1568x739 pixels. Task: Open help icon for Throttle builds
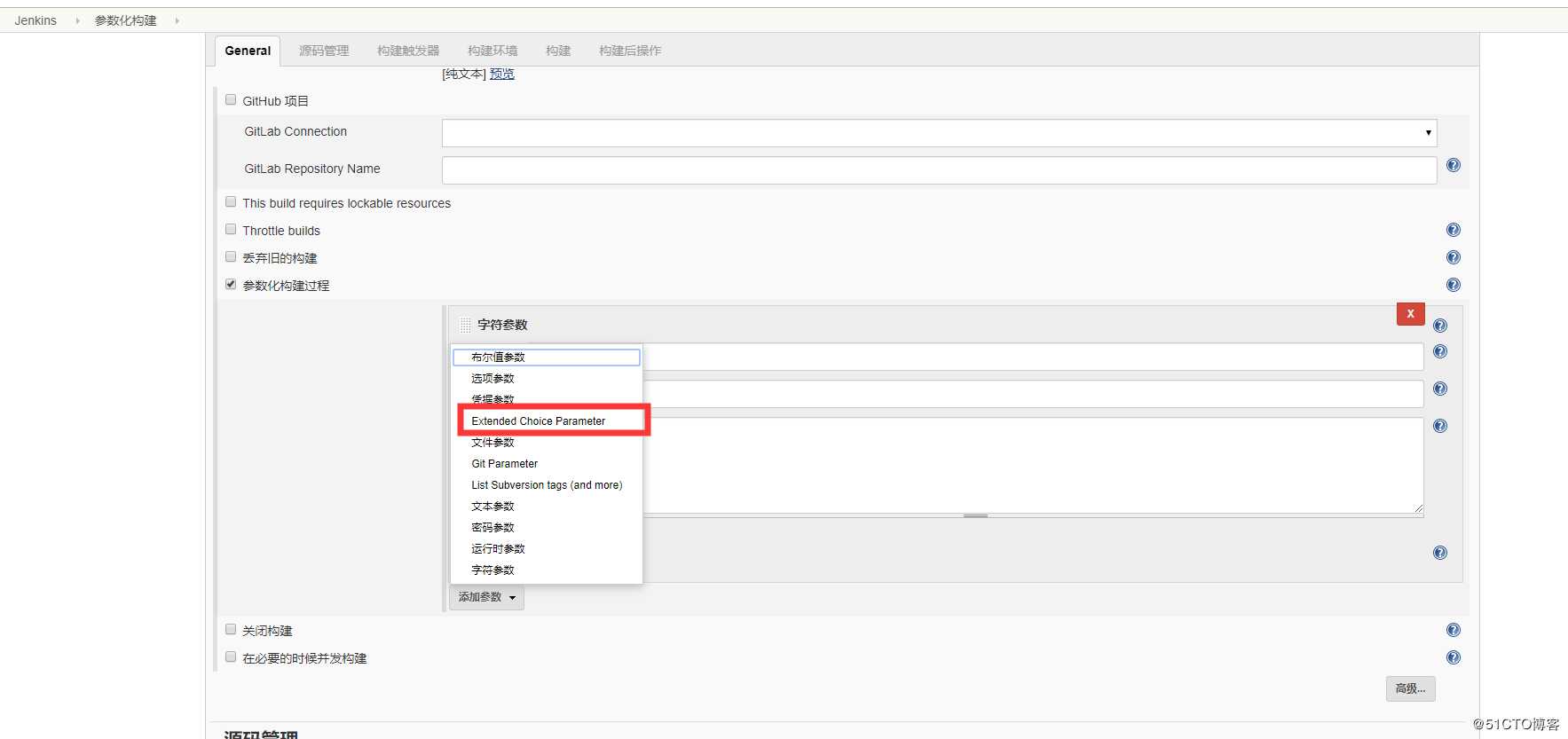pyautogui.click(x=1453, y=230)
